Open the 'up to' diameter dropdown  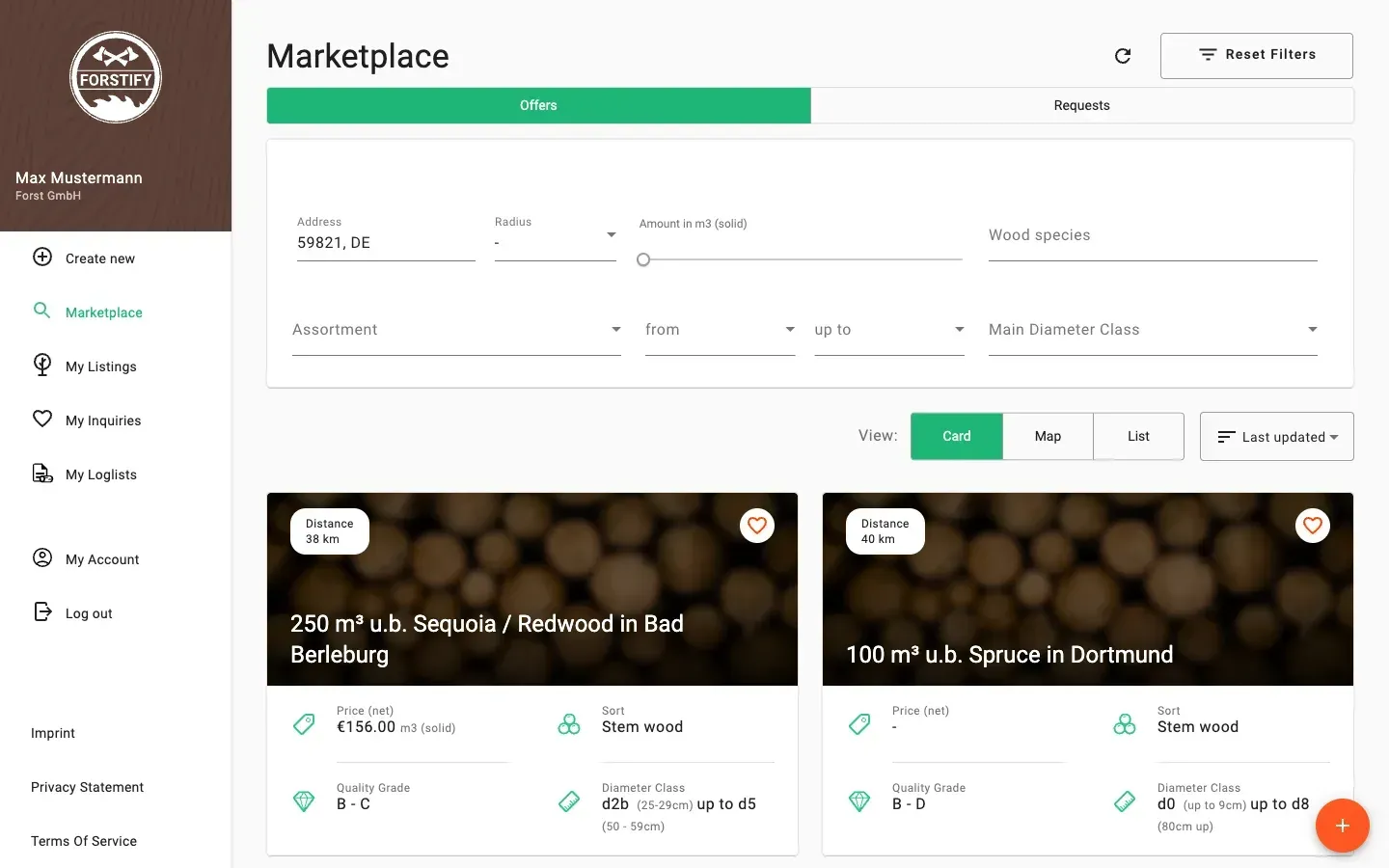(889, 330)
